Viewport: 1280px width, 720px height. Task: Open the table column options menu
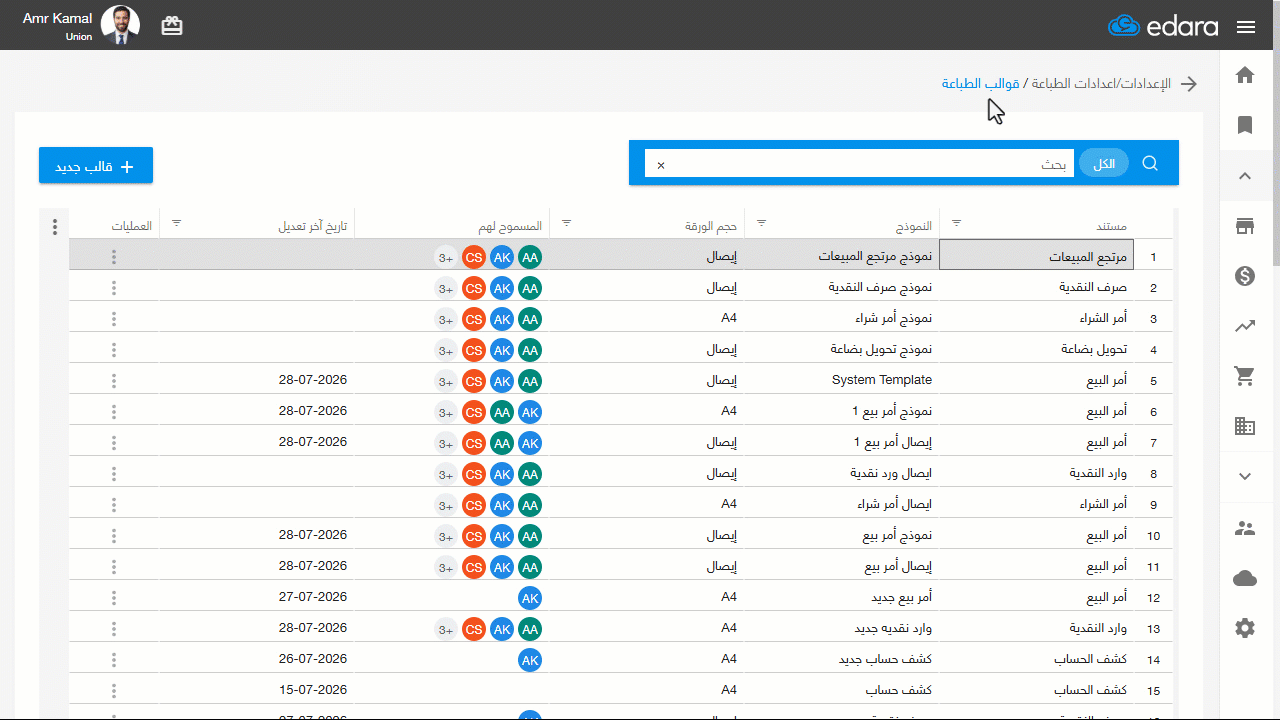click(55, 227)
